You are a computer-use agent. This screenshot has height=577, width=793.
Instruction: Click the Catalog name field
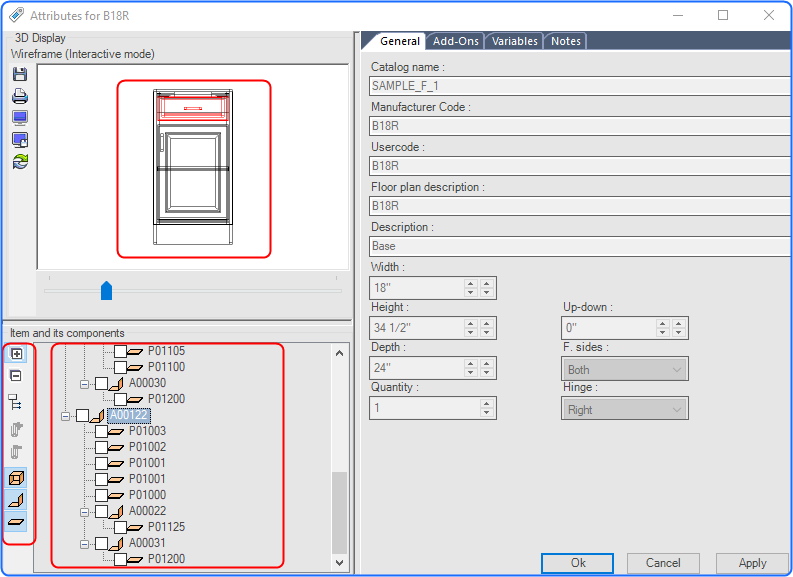pyautogui.click(x=581, y=85)
